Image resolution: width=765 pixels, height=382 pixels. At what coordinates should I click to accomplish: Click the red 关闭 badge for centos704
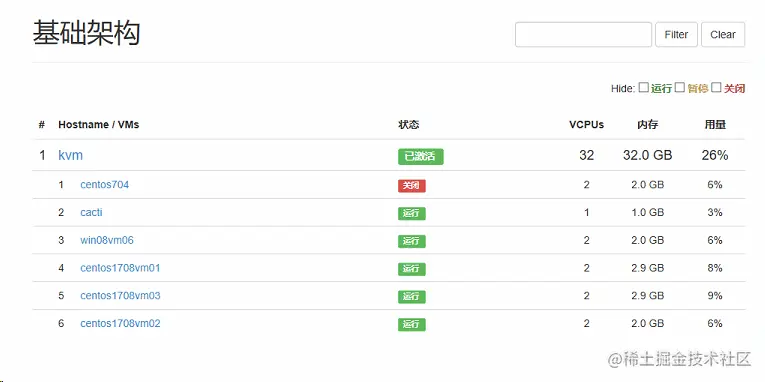(412, 186)
